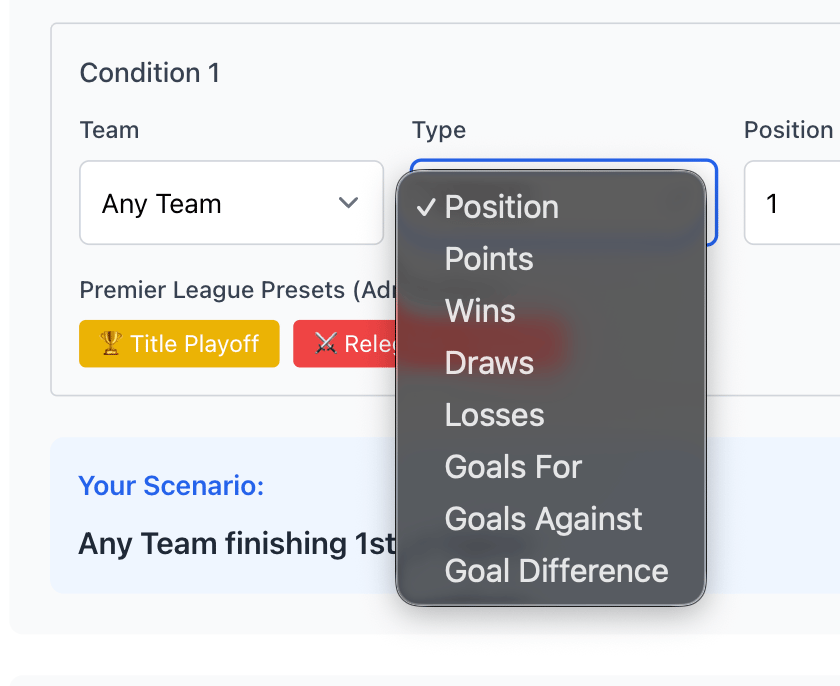Click the Any Team finishing 1st summary
840x686 pixels.
238,544
